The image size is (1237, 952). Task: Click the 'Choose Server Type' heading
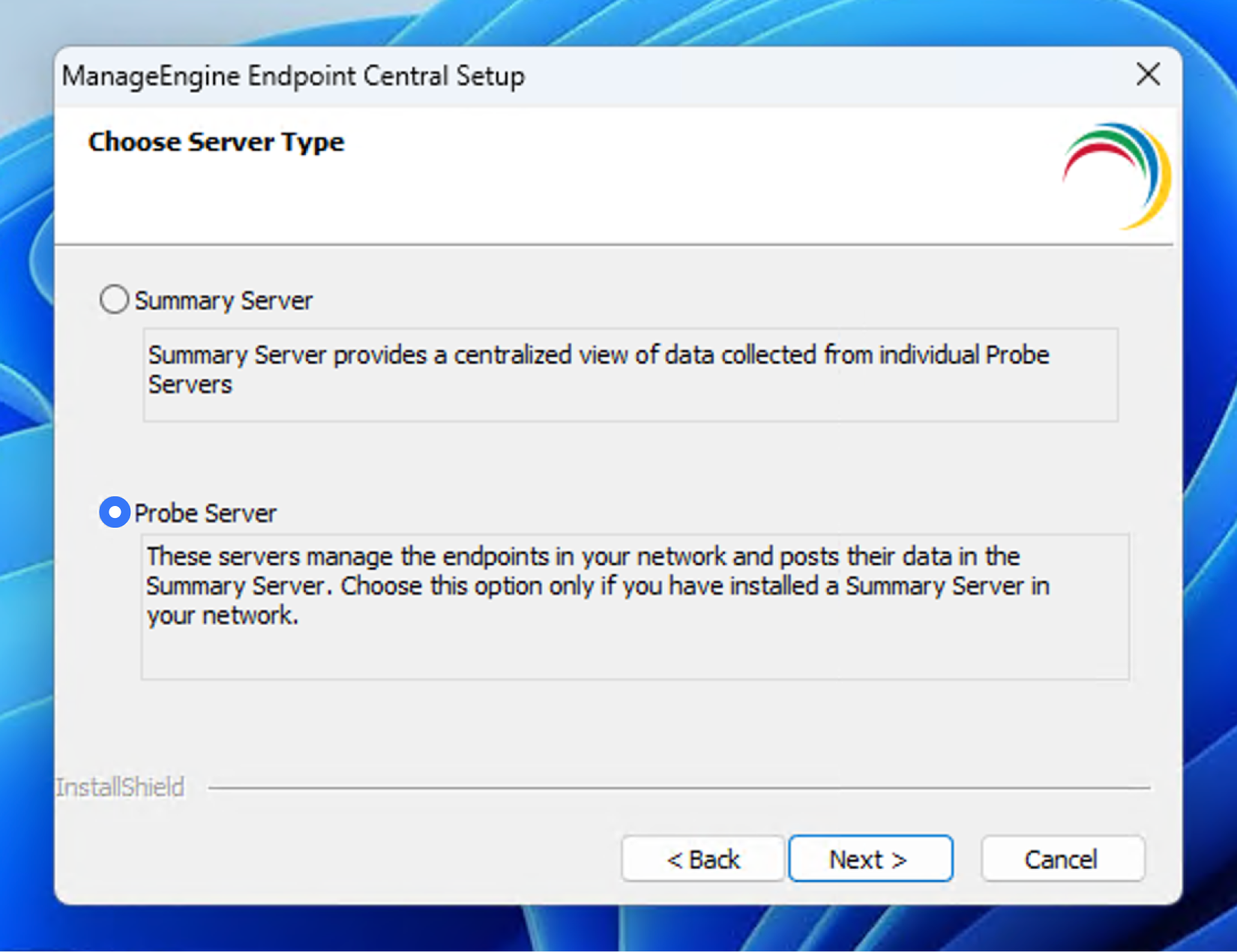(216, 142)
